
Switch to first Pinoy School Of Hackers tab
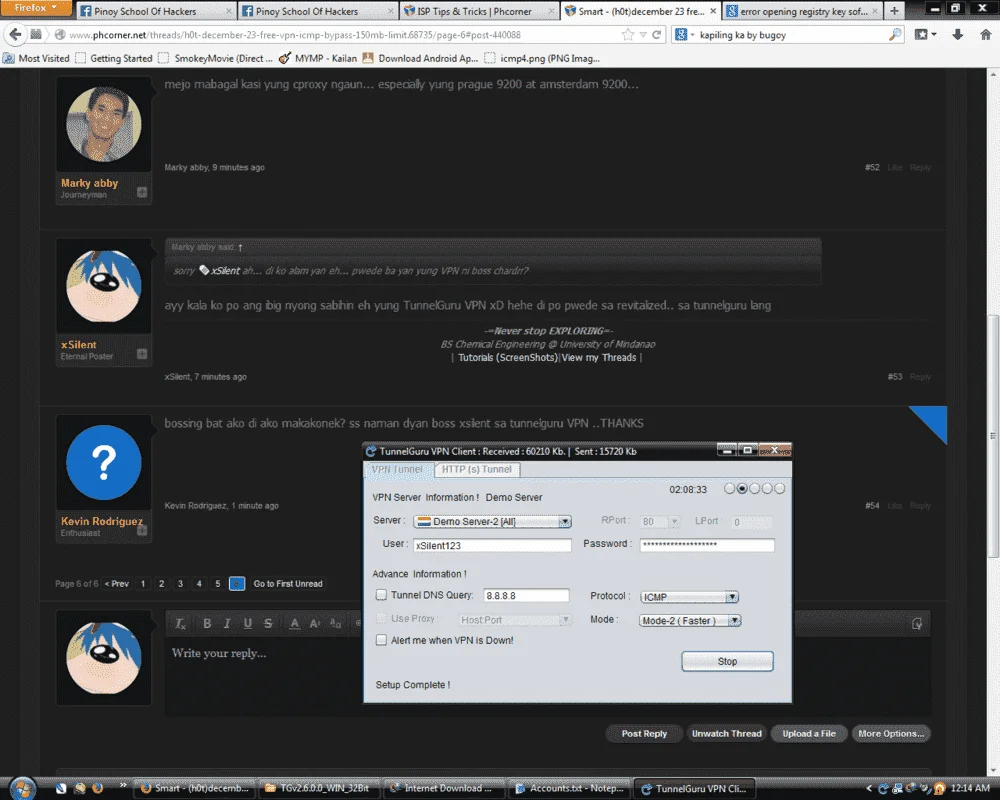coord(156,11)
